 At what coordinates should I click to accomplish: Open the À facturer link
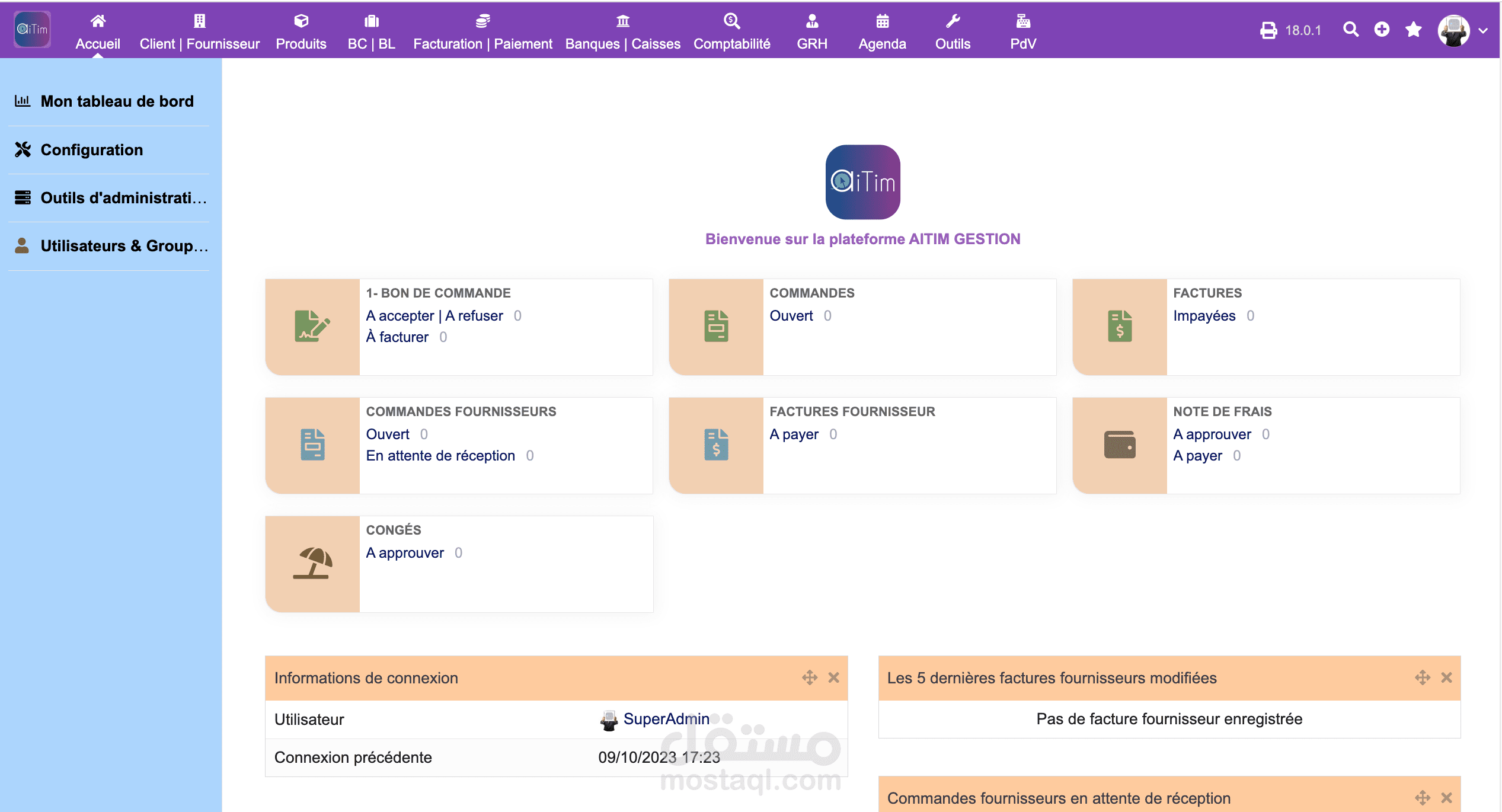coord(397,337)
